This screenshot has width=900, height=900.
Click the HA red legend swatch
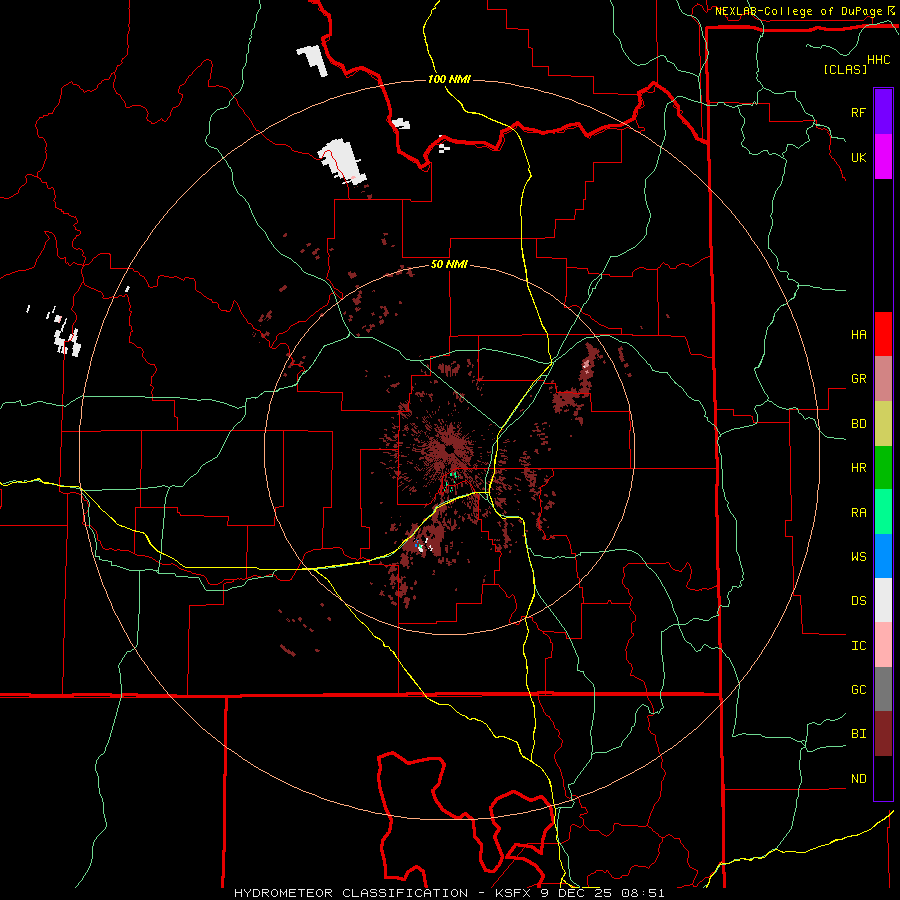click(883, 334)
